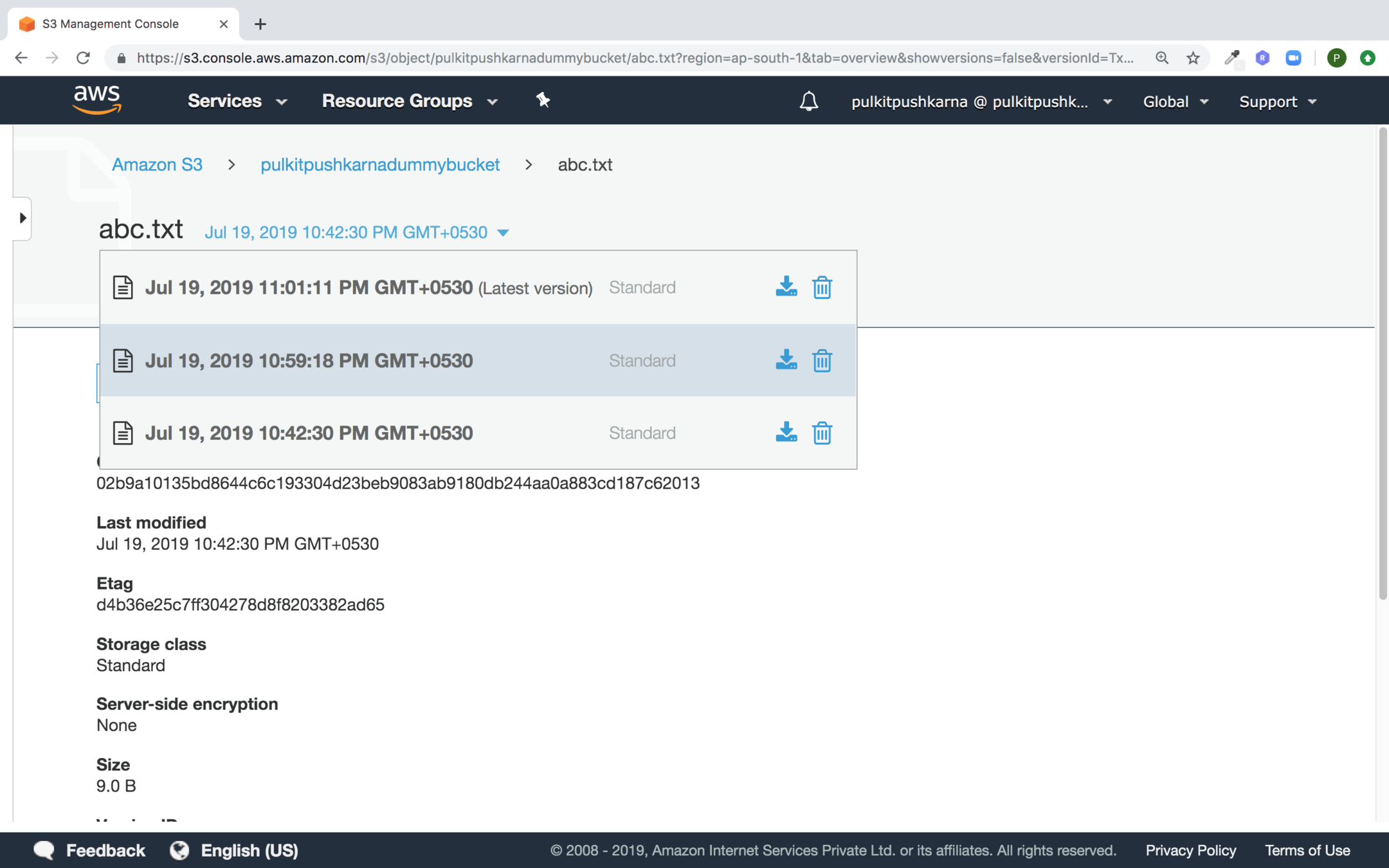Viewport: 1389px width, 868px height.
Task: Open the notifications bell
Action: tap(808, 101)
